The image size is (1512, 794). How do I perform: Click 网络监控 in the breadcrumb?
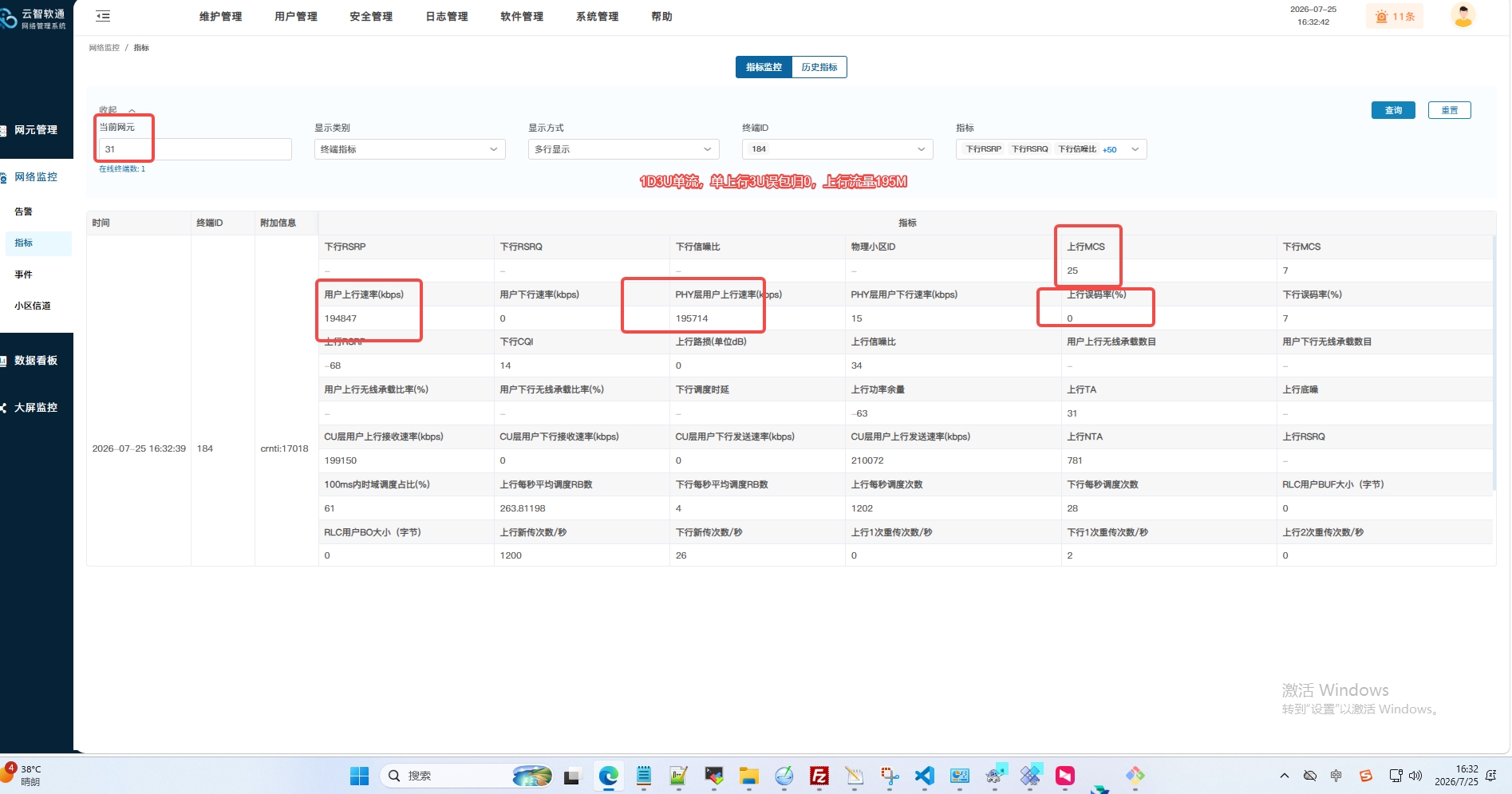(105, 48)
